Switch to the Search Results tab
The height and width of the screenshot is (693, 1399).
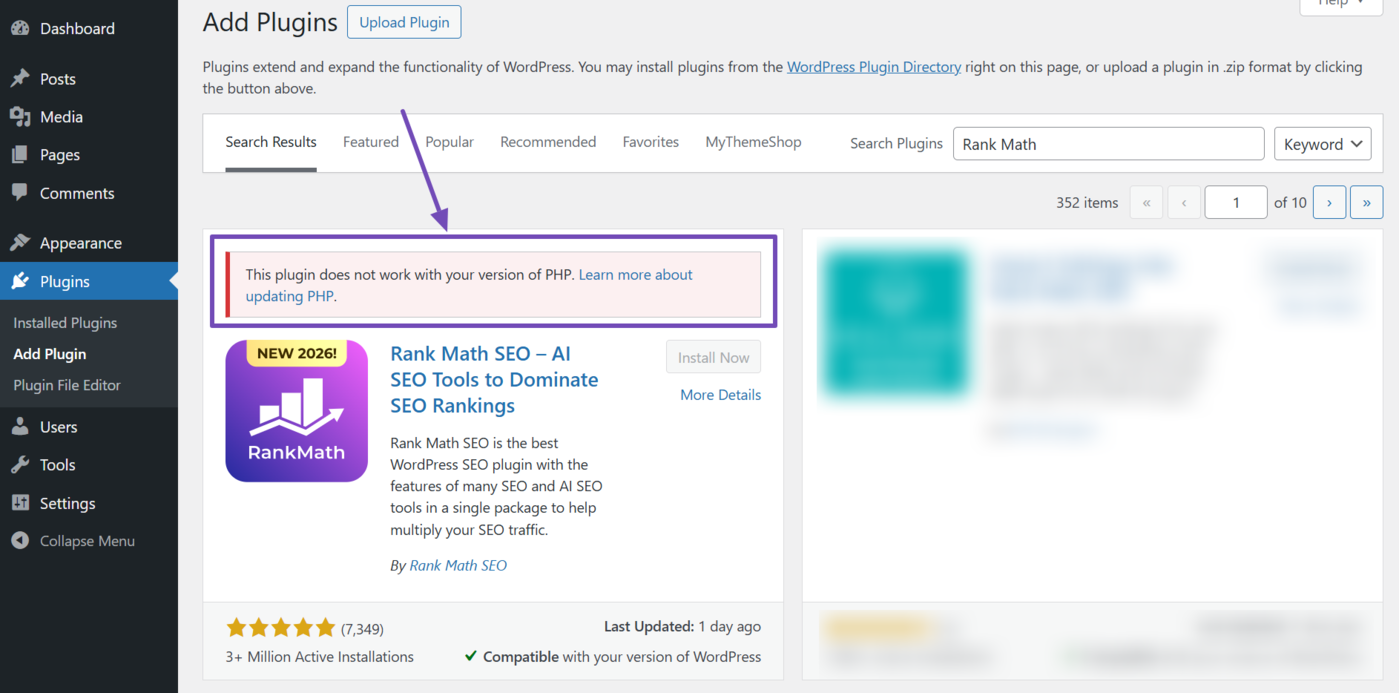tap(271, 142)
